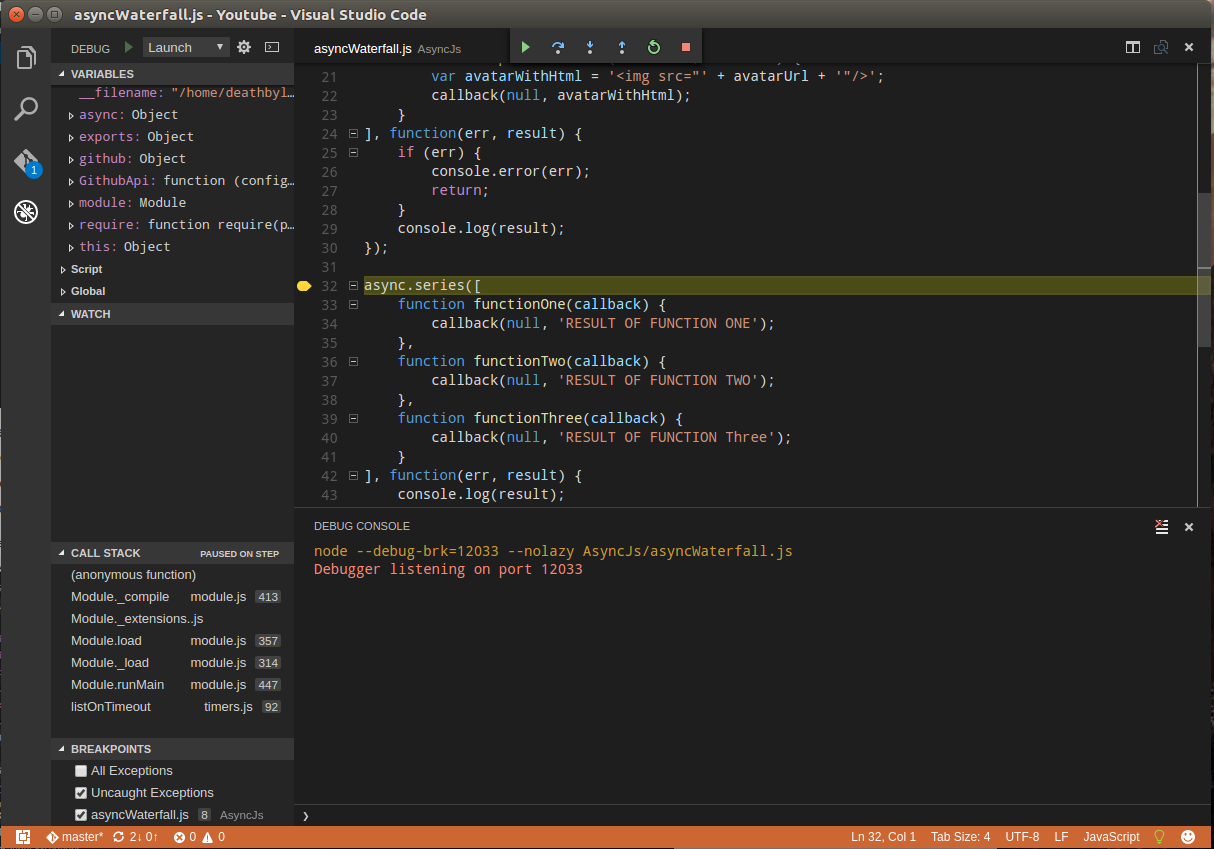Select Module.load stack frame
The image size is (1214, 849).
click(x=172, y=641)
